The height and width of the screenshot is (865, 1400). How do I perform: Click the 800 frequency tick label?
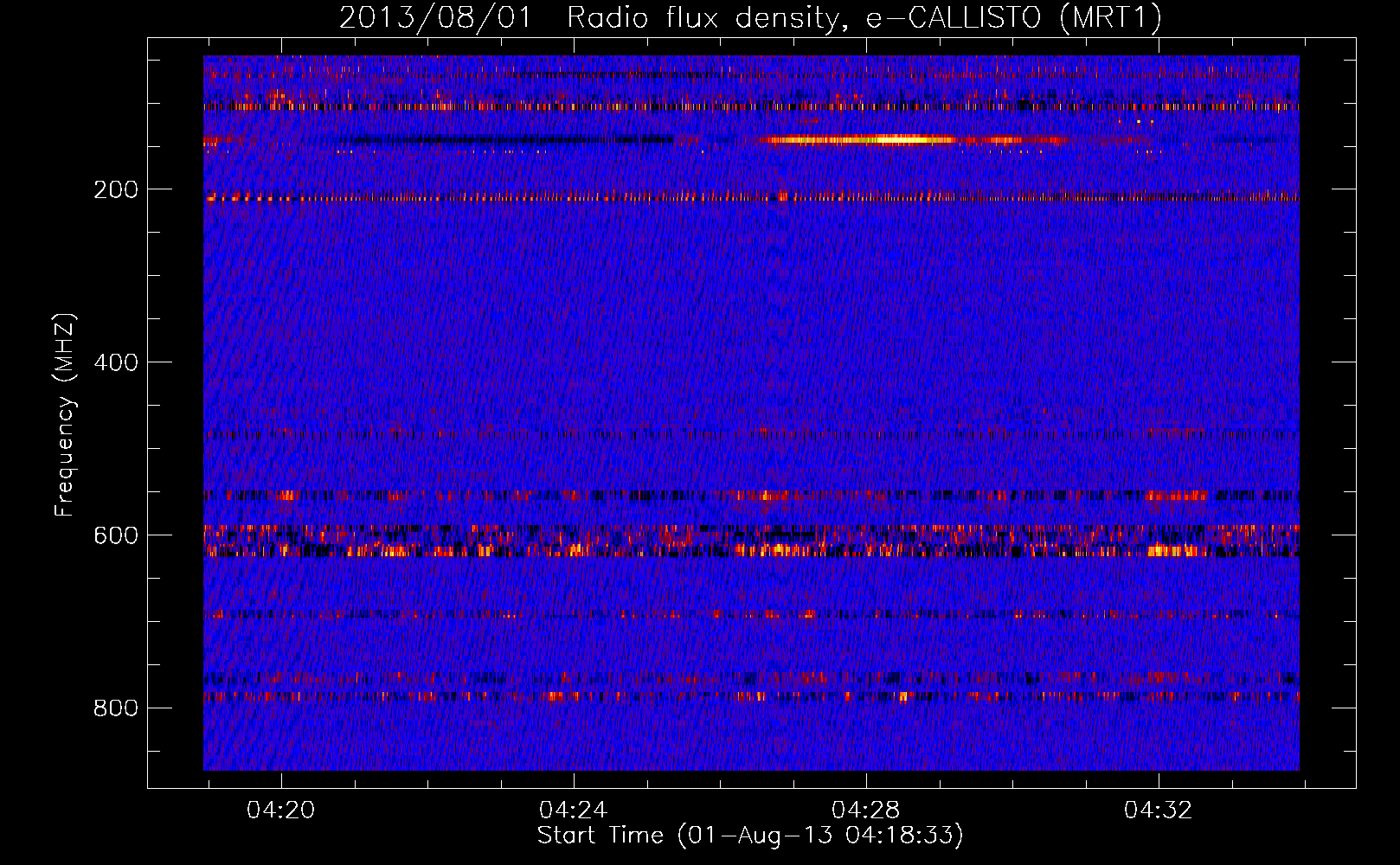(x=116, y=708)
